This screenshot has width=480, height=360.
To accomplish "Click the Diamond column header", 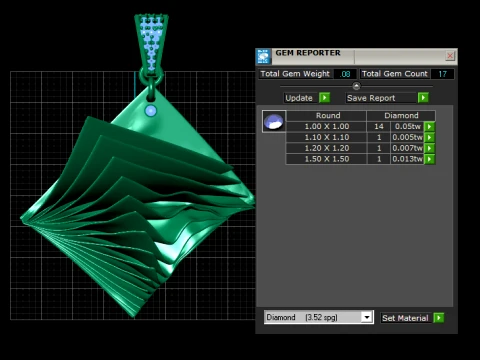I will [401, 116].
